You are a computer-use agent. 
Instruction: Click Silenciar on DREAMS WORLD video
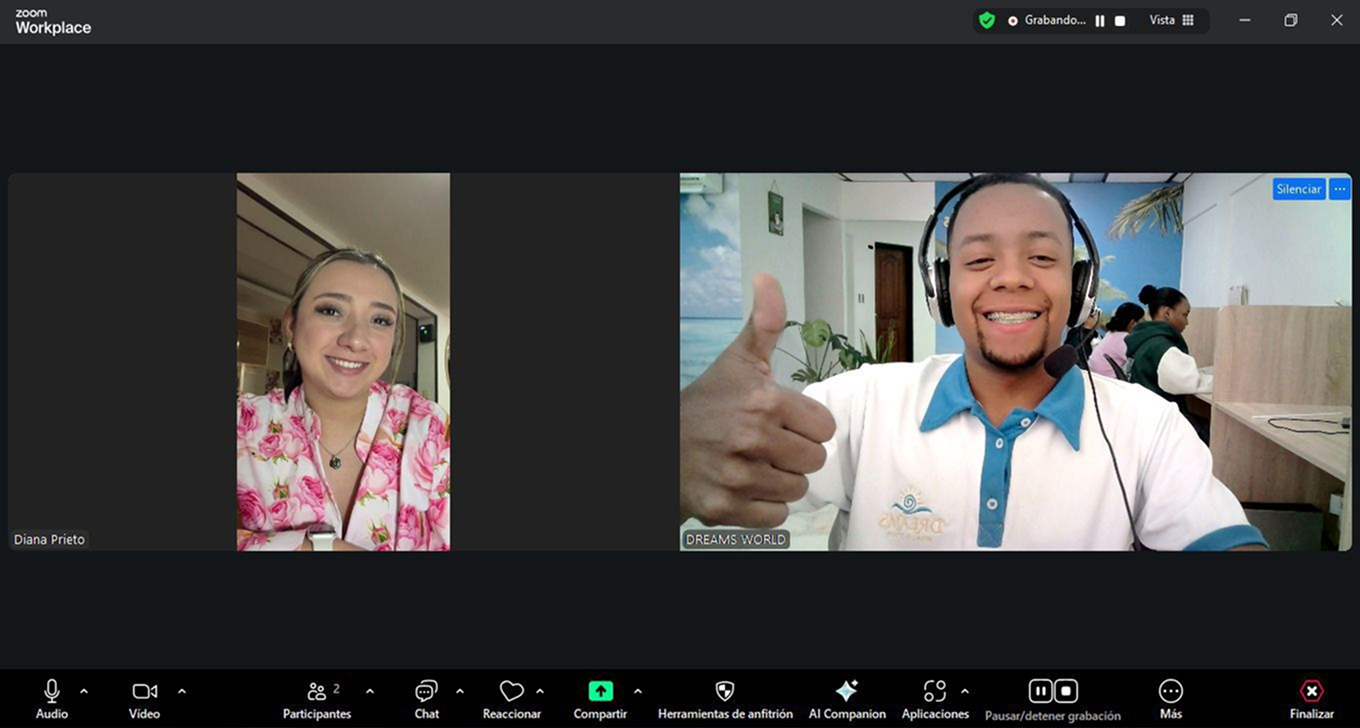click(1298, 189)
